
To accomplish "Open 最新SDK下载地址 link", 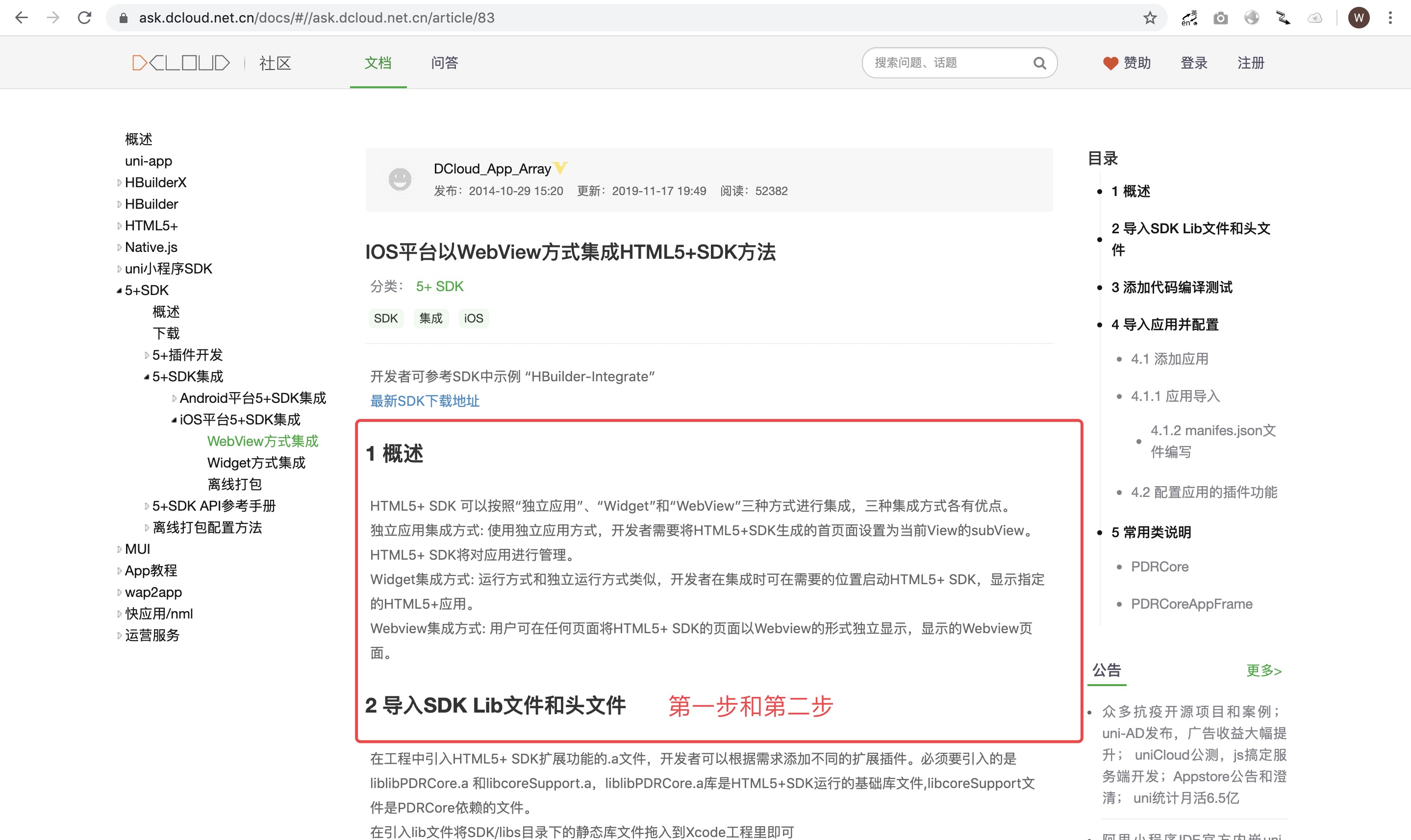I will (x=425, y=401).
